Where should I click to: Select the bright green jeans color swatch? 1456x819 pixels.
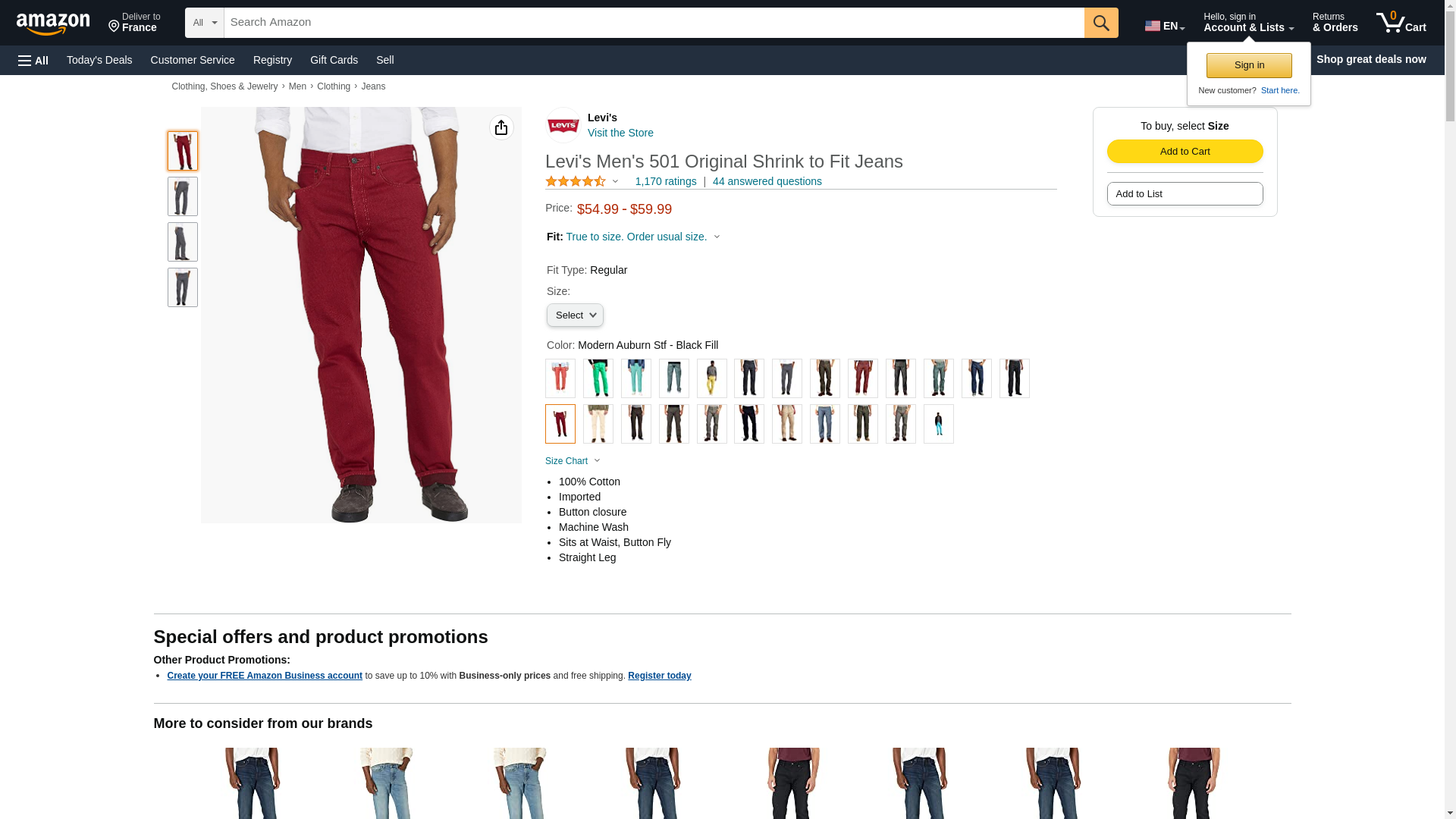coord(598,378)
